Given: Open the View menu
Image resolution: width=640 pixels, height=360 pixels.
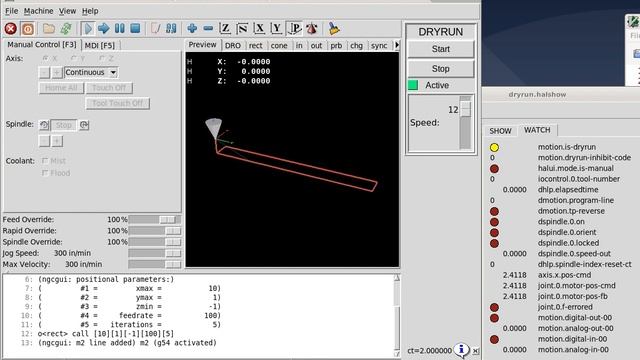Looking at the screenshot, I should coord(67,11).
